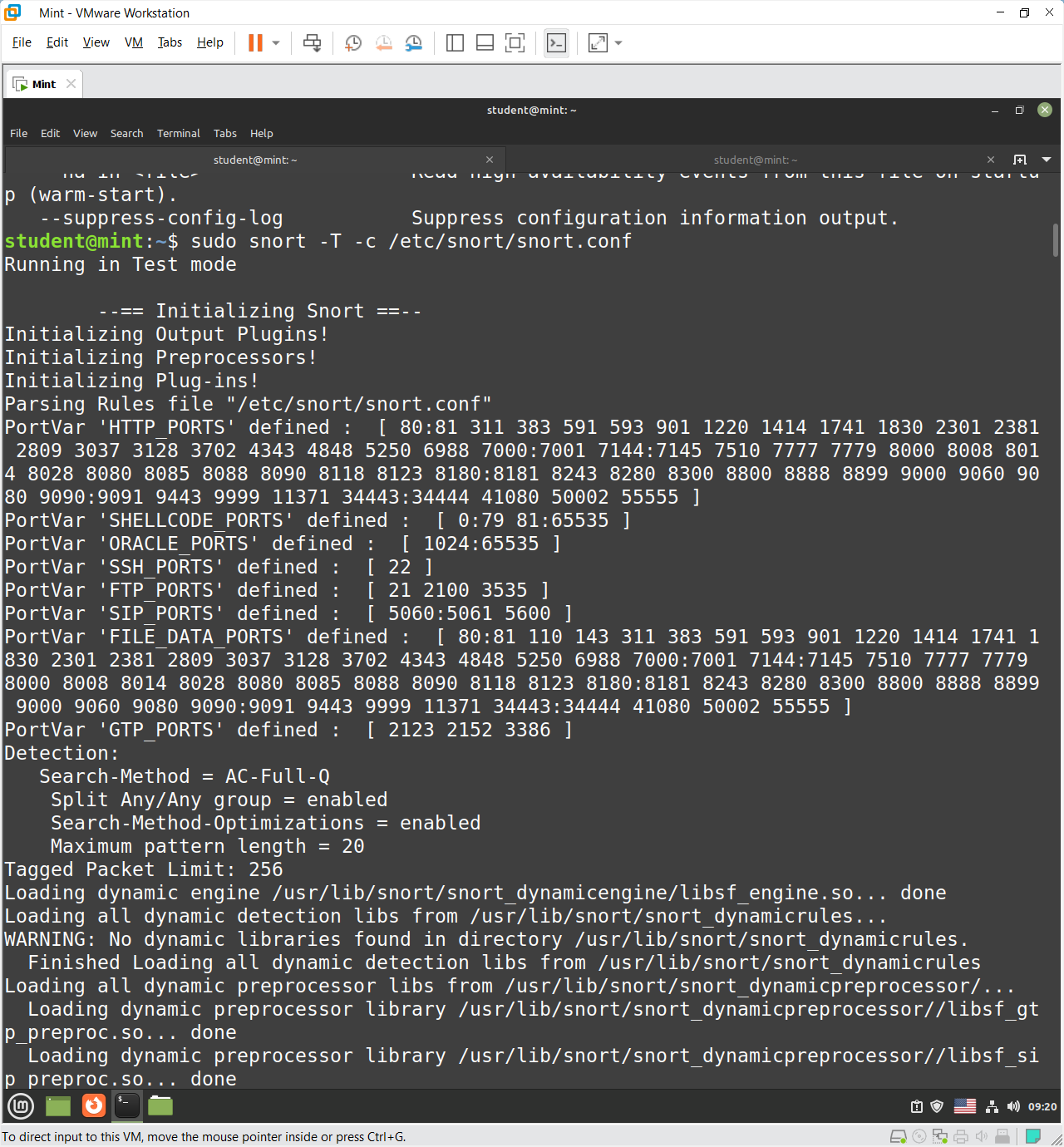Enter full screen mode
The width and height of the screenshot is (1064, 1147).
pos(515,43)
